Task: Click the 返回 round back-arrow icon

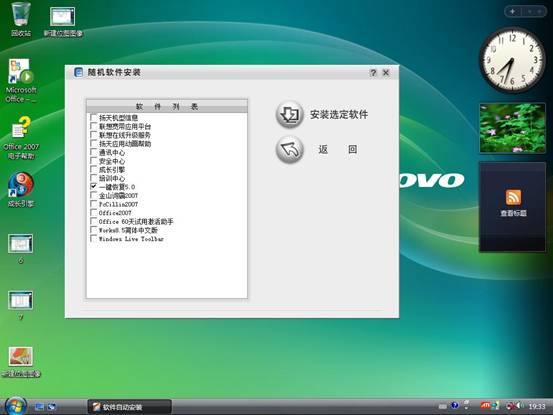Action: tap(289, 149)
